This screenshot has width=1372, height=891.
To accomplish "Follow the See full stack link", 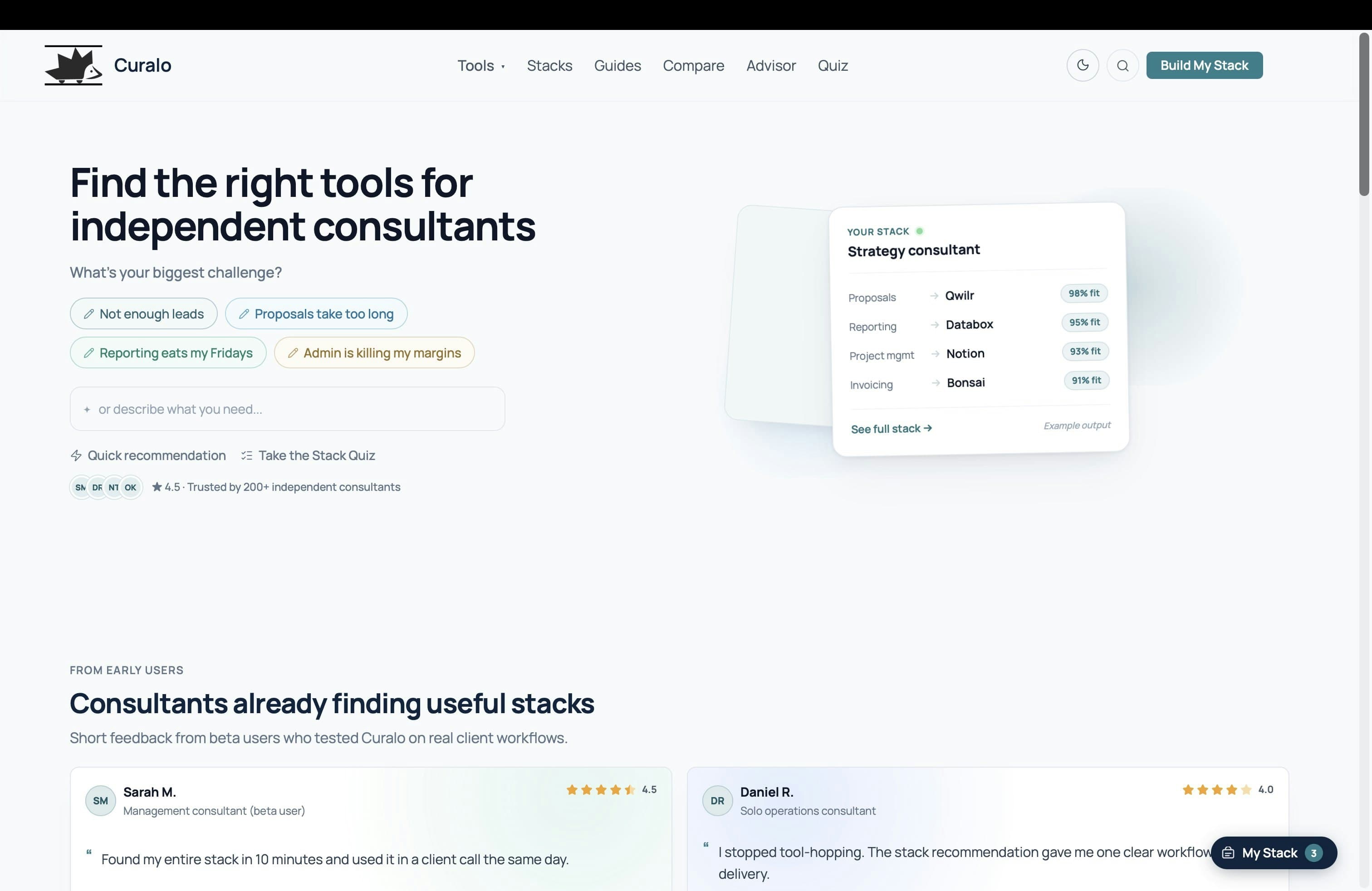I will coord(891,428).
